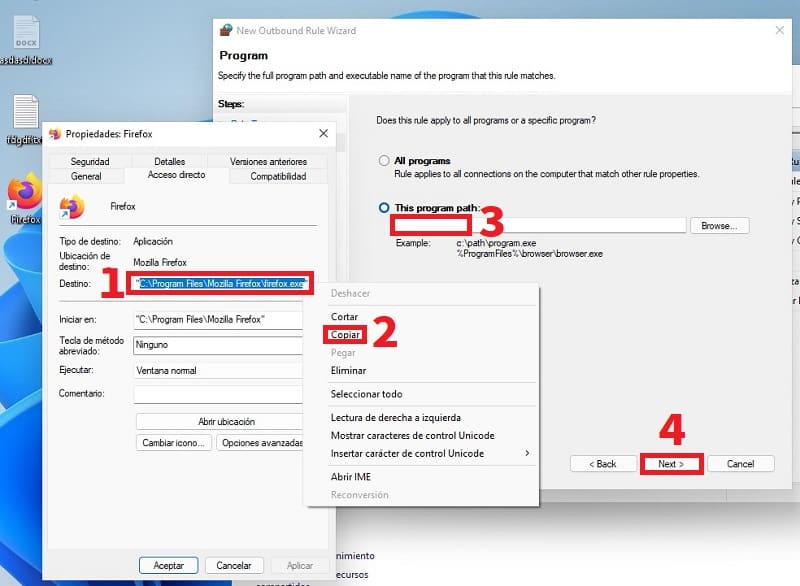Switch to the General tab
The image size is (800, 586).
point(86,176)
